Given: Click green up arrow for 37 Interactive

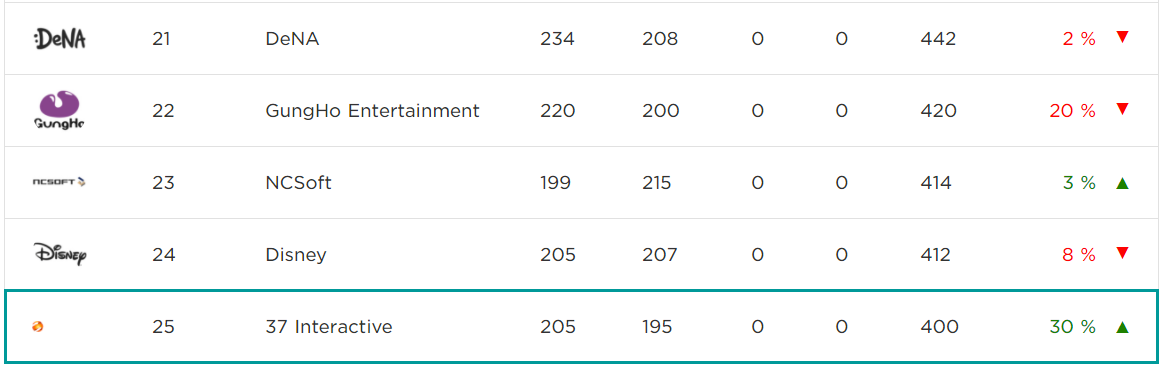Looking at the screenshot, I should pyautogui.click(x=1122, y=326).
